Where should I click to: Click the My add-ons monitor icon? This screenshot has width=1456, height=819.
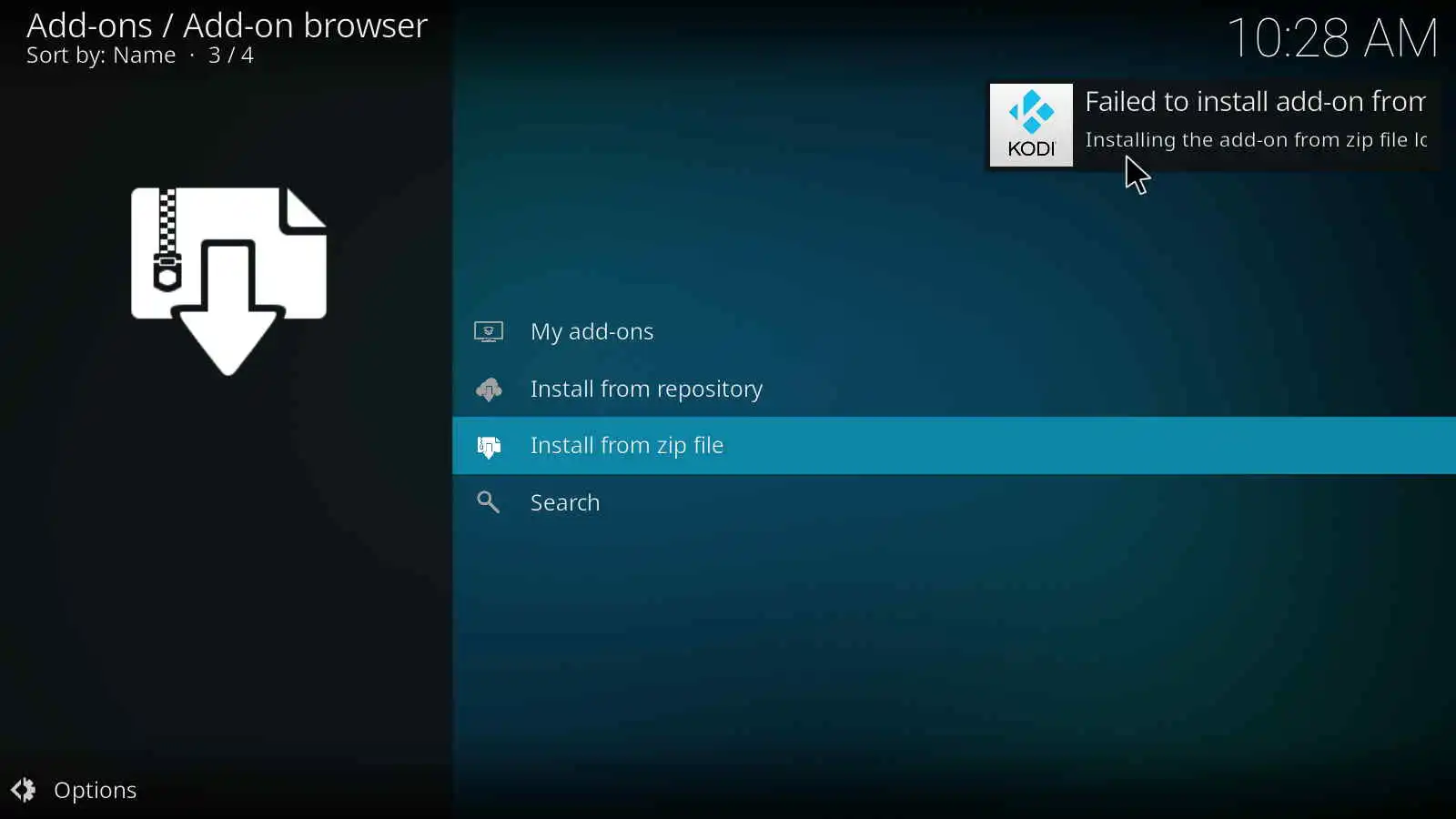(489, 331)
